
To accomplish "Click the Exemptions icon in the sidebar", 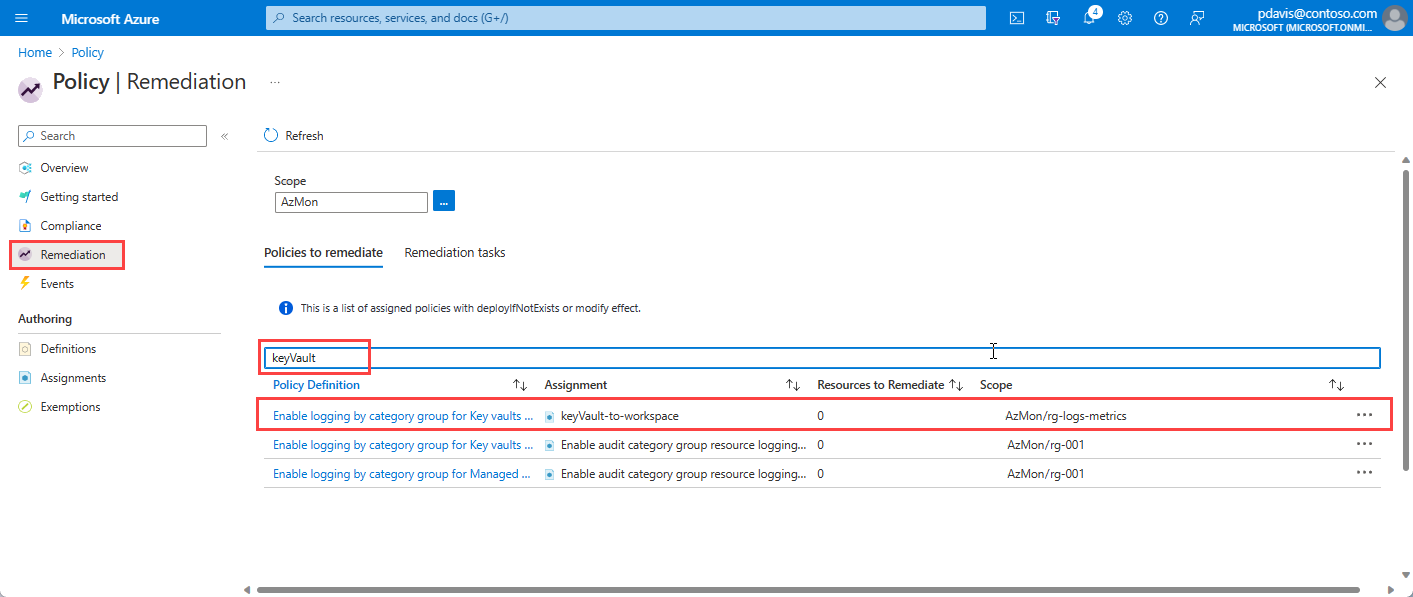I will (25, 407).
